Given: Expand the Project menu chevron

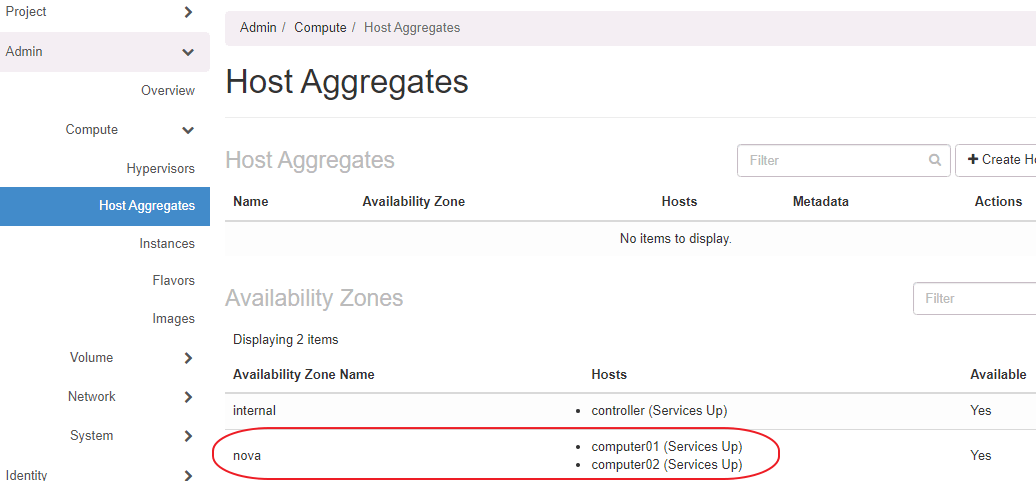Looking at the screenshot, I should (x=188, y=12).
